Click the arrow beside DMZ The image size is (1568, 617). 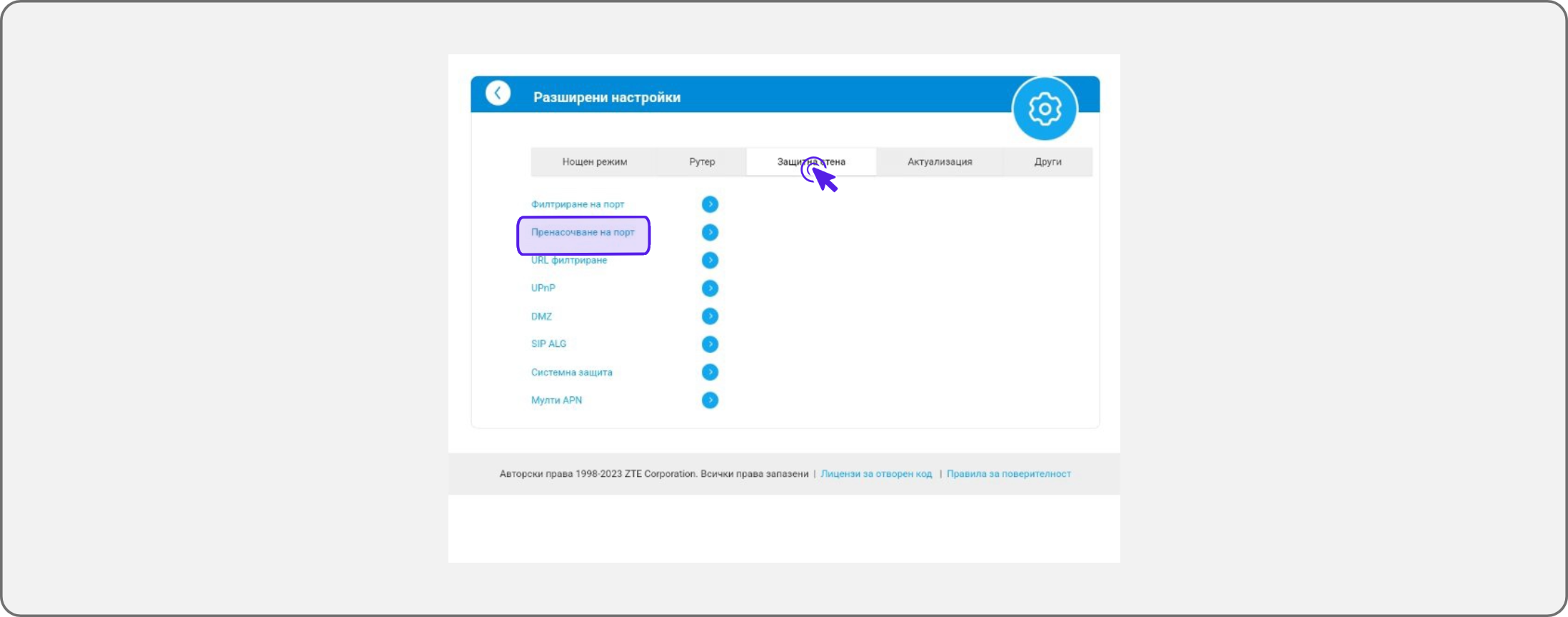(710, 316)
